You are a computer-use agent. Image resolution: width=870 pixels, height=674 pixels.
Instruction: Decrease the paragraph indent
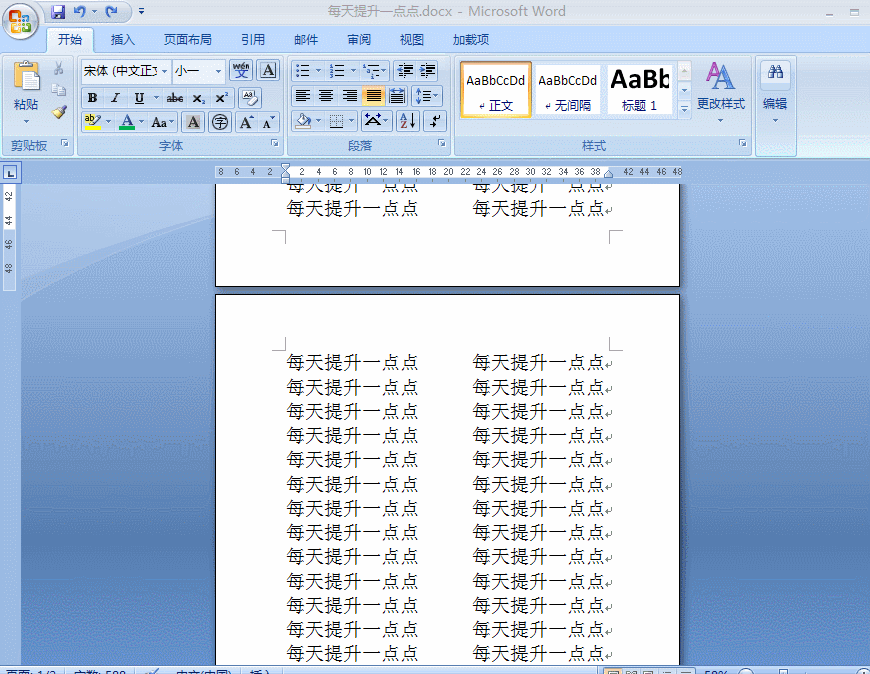click(405, 70)
